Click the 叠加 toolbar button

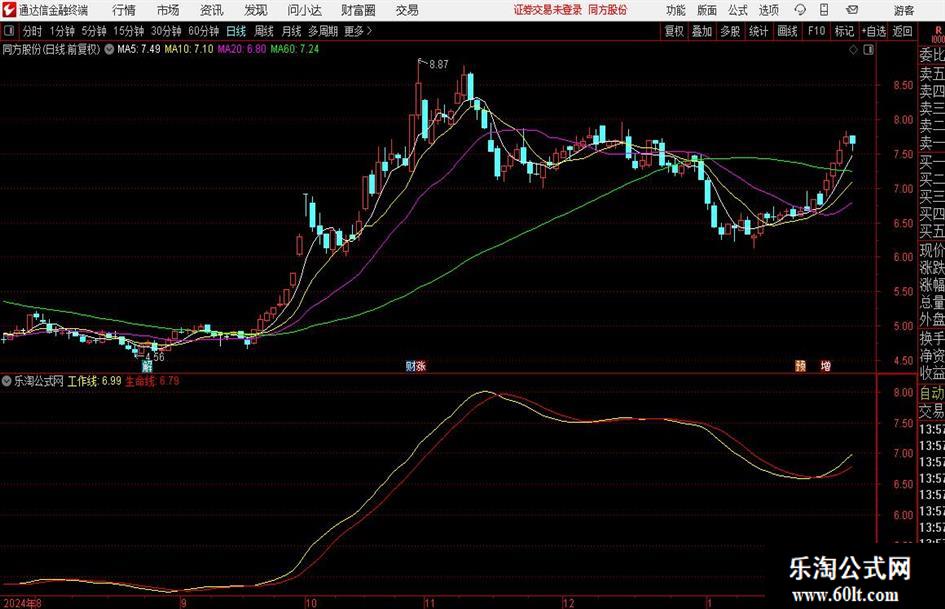[x=702, y=31]
